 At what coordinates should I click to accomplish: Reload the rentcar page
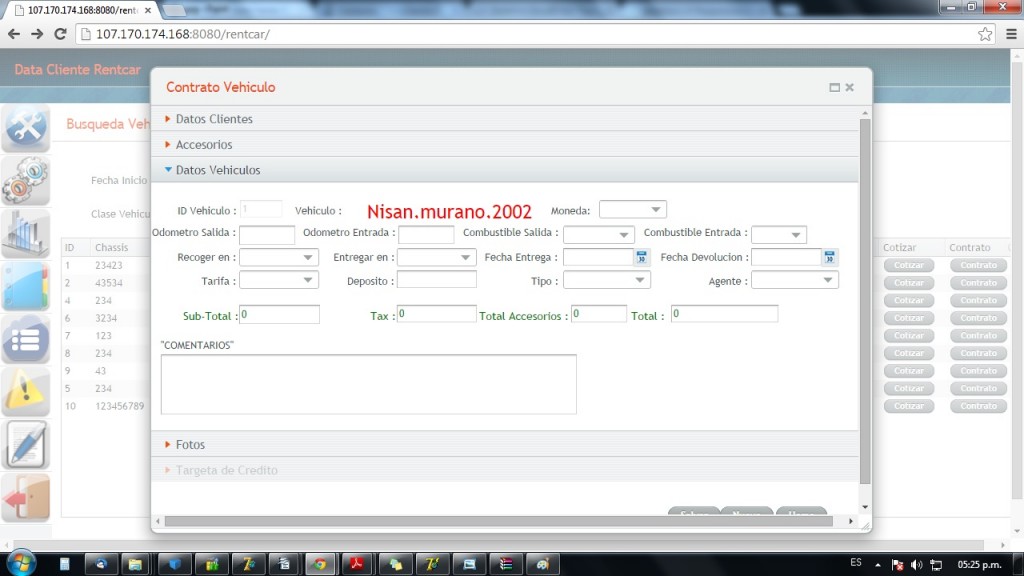pos(60,34)
